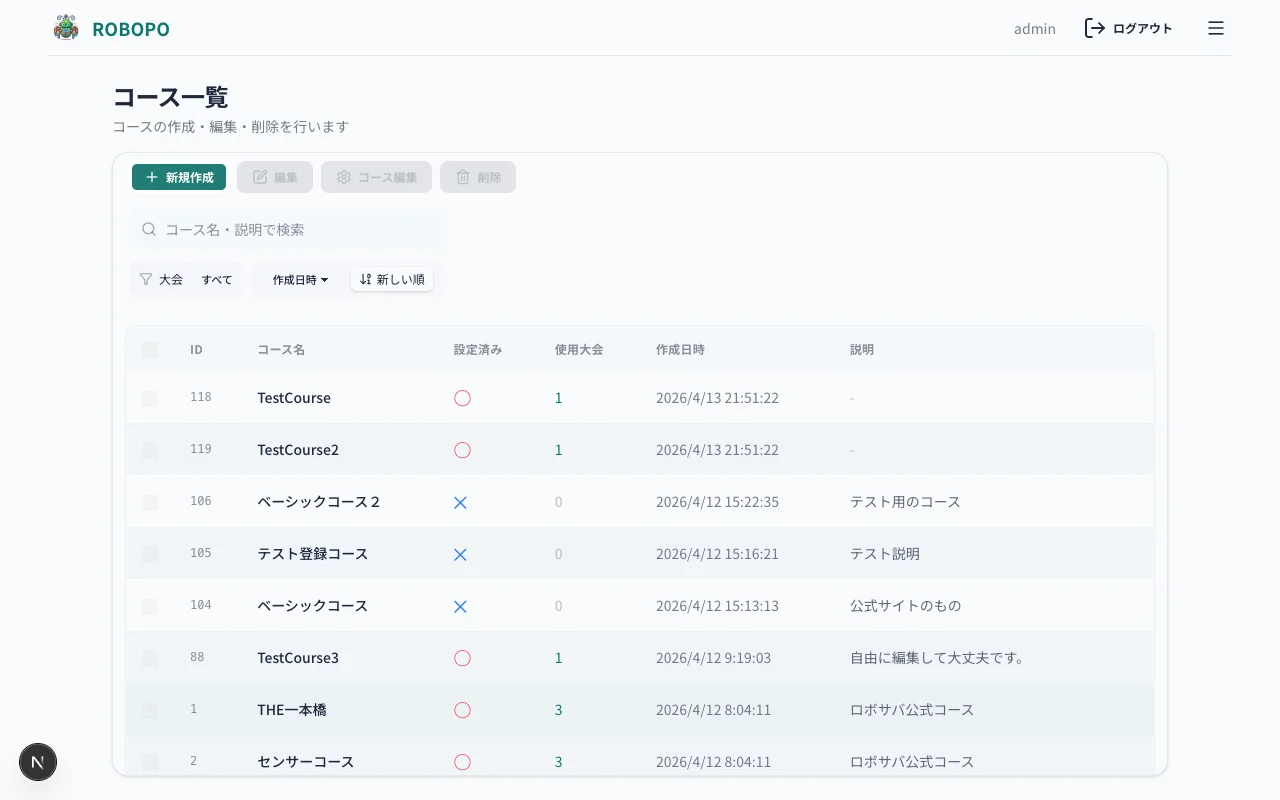The width and height of the screenshot is (1280, 800).
Task: Click the date 2026/4/12 15:22:35
Action: (717, 502)
